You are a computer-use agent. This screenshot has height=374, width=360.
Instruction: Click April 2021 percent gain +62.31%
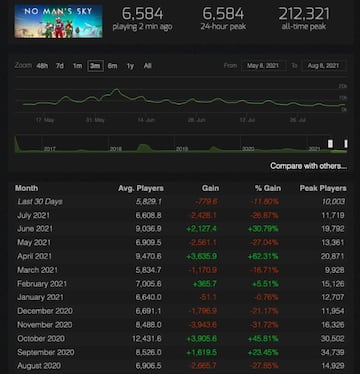(263, 256)
